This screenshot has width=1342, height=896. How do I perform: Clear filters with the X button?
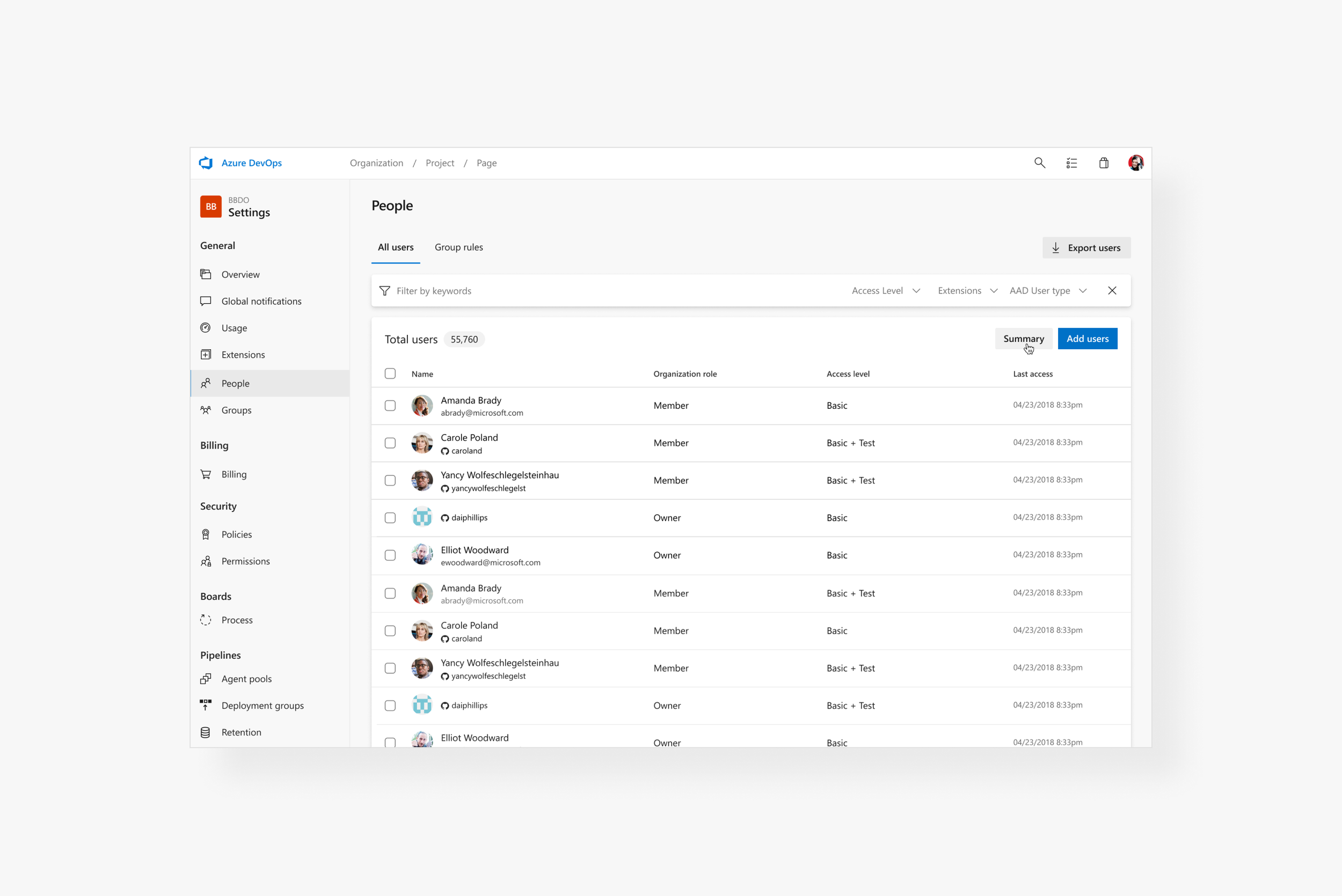coord(1112,291)
